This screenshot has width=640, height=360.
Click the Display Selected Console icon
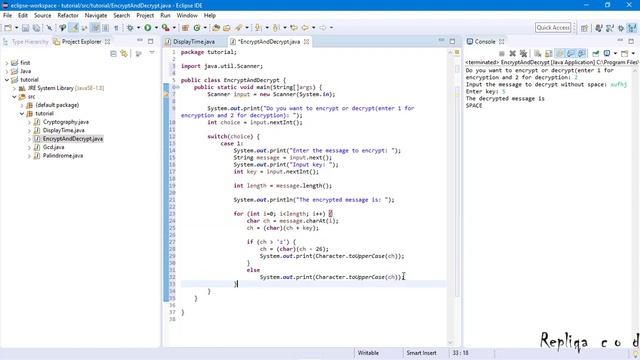coord(607,53)
